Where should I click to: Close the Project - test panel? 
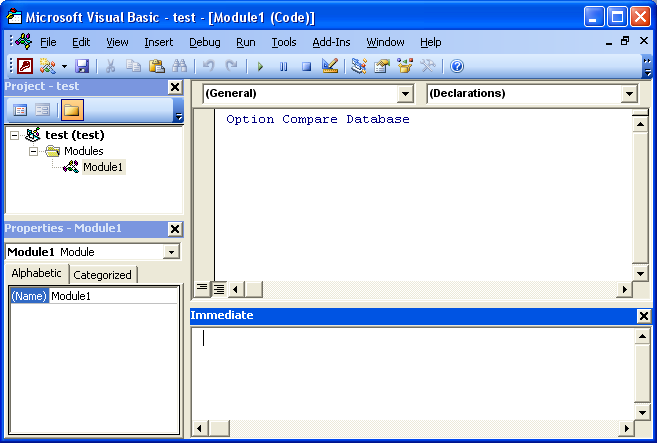(175, 87)
